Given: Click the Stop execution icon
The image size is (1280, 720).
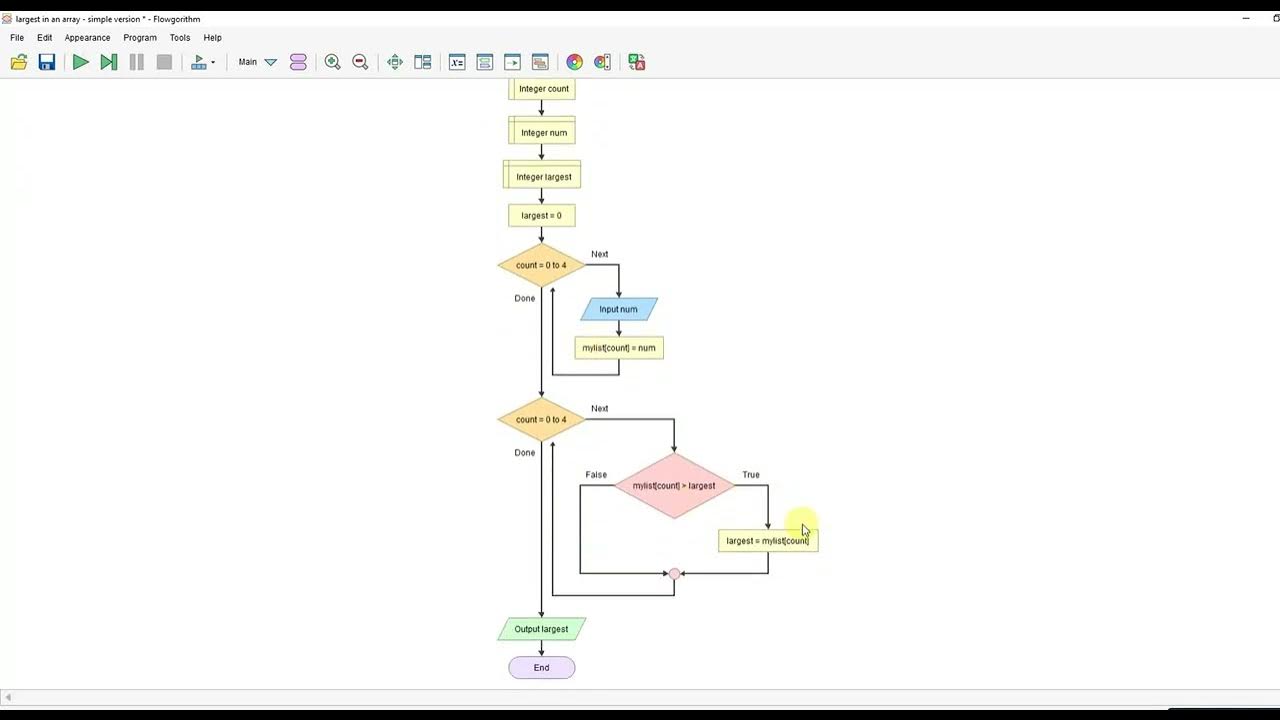Looking at the screenshot, I should (x=165, y=62).
